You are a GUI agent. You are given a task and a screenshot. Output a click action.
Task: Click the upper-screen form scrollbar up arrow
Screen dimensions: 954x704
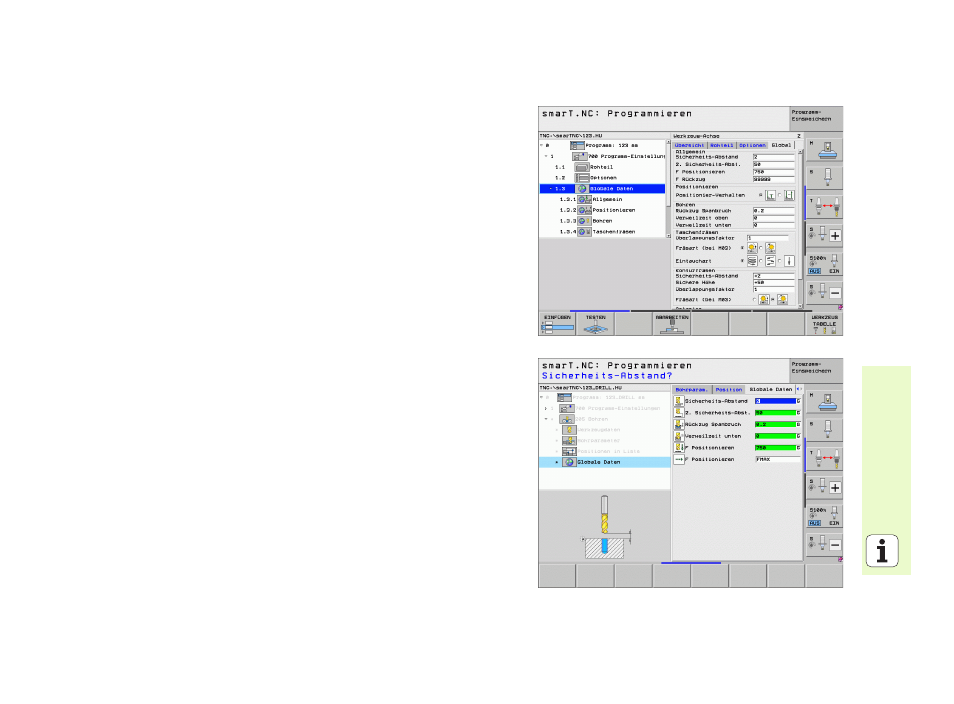(800, 152)
